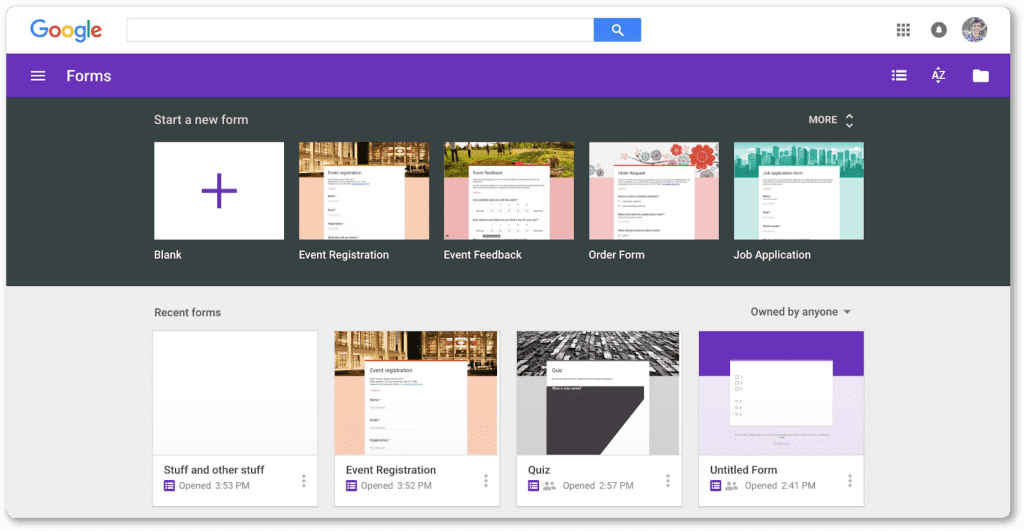This screenshot has height=531, width=1024.
Task: Open the Google apps grid
Action: pyautogui.click(x=903, y=30)
